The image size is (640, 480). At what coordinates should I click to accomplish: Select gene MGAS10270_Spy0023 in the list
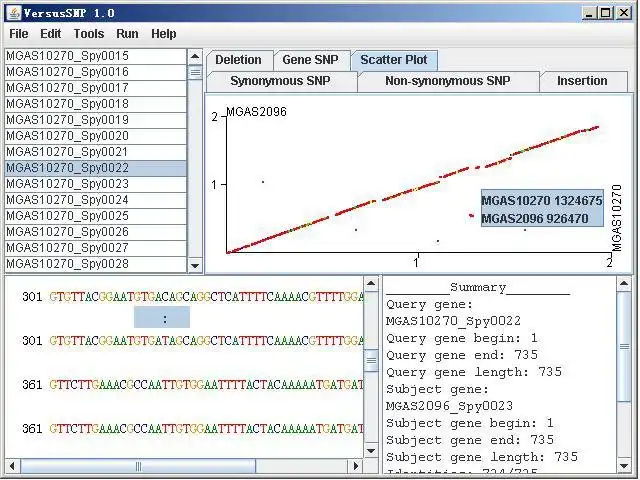tap(96, 184)
